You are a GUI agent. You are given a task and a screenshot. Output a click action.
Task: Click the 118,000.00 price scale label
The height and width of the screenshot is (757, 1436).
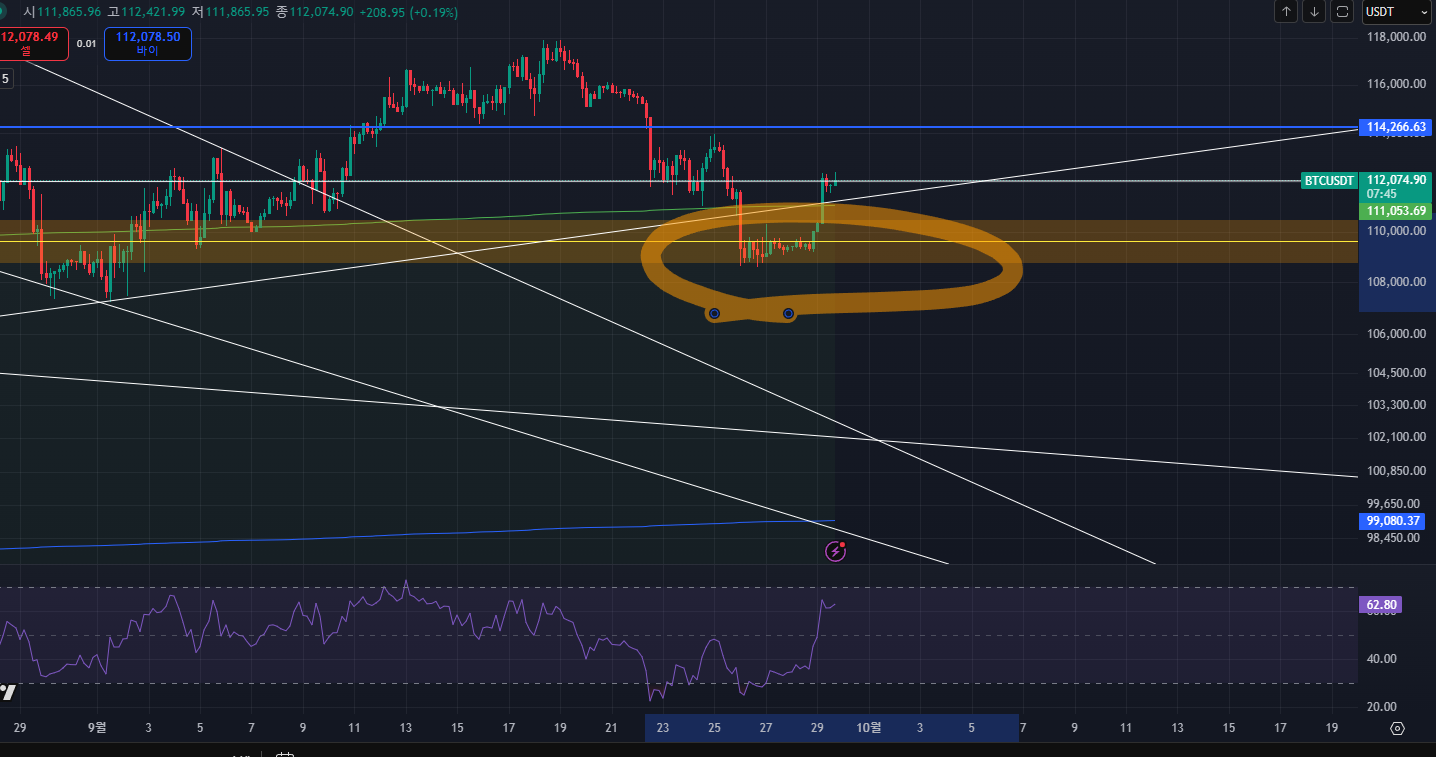tap(1396, 37)
